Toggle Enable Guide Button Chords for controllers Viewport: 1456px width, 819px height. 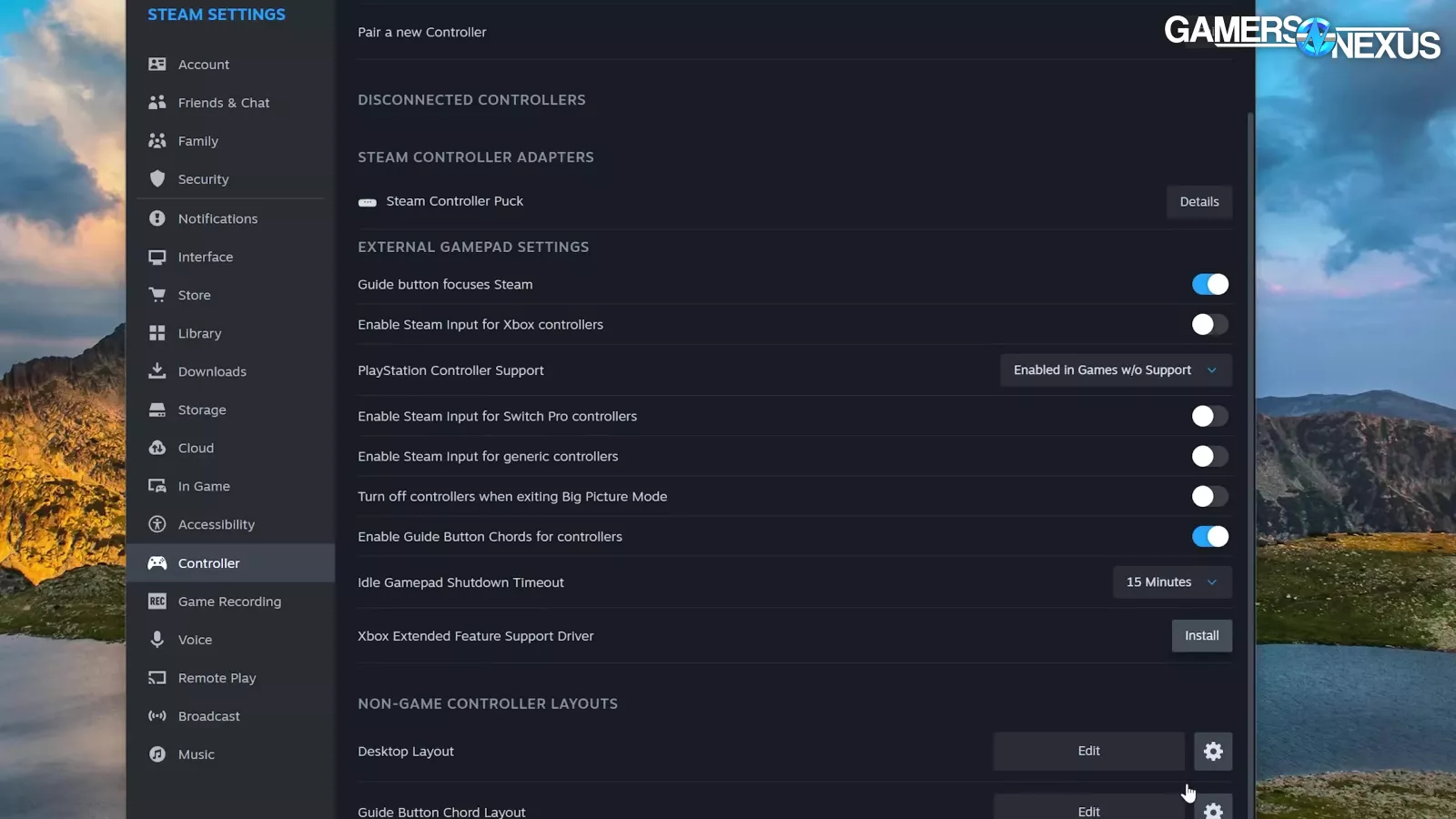(1210, 537)
